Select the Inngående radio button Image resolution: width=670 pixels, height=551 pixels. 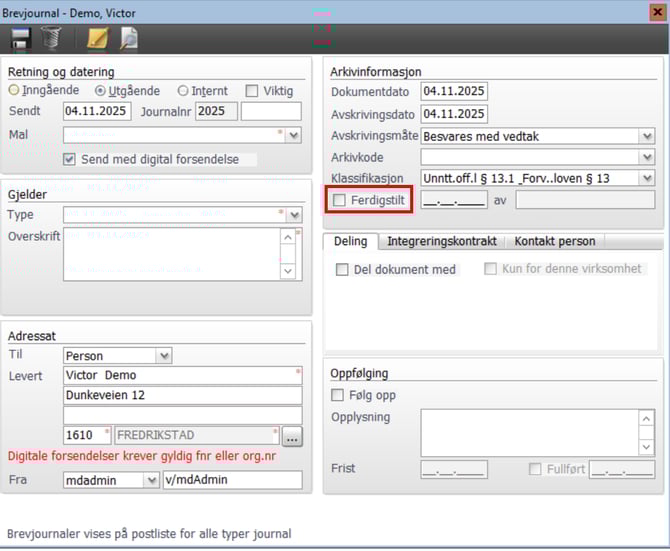tap(14, 91)
